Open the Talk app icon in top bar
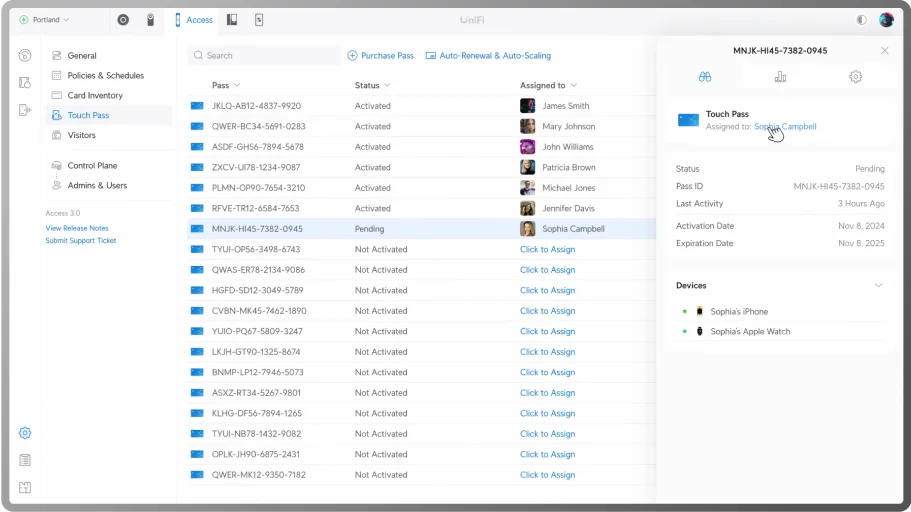This screenshot has height=512, width=911. click(150, 20)
